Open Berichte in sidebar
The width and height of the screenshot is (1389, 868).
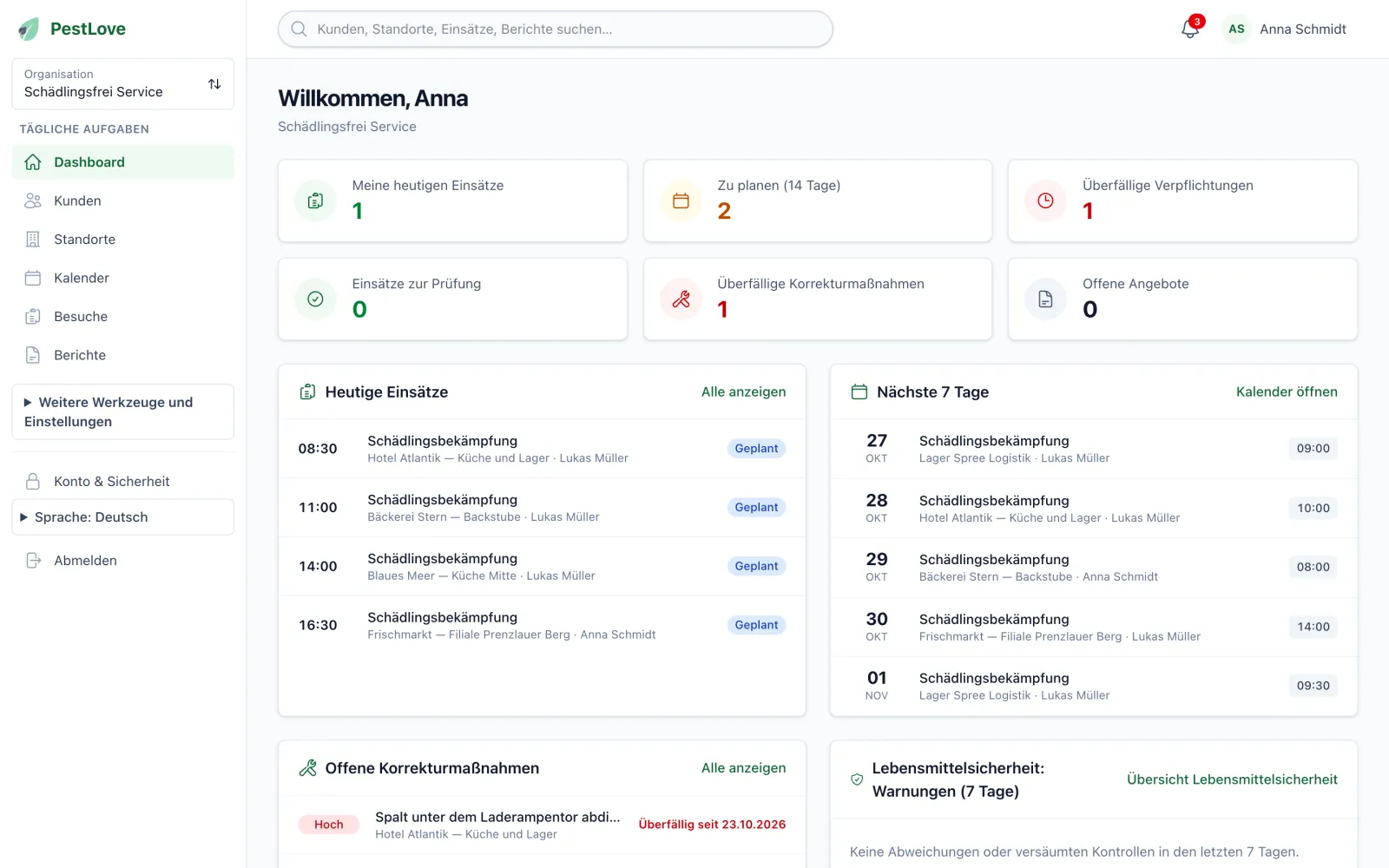[123, 355]
